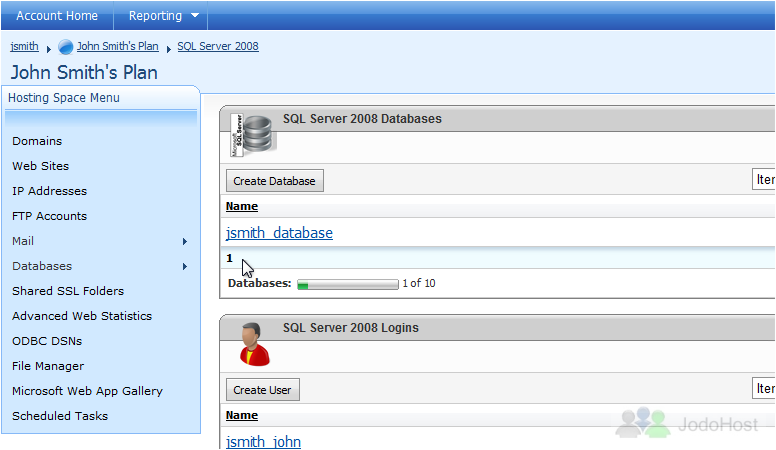Image resolution: width=776 pixels, height=450 pixels.
Task: Sort databases by Name column header
Action: [242, 206]
